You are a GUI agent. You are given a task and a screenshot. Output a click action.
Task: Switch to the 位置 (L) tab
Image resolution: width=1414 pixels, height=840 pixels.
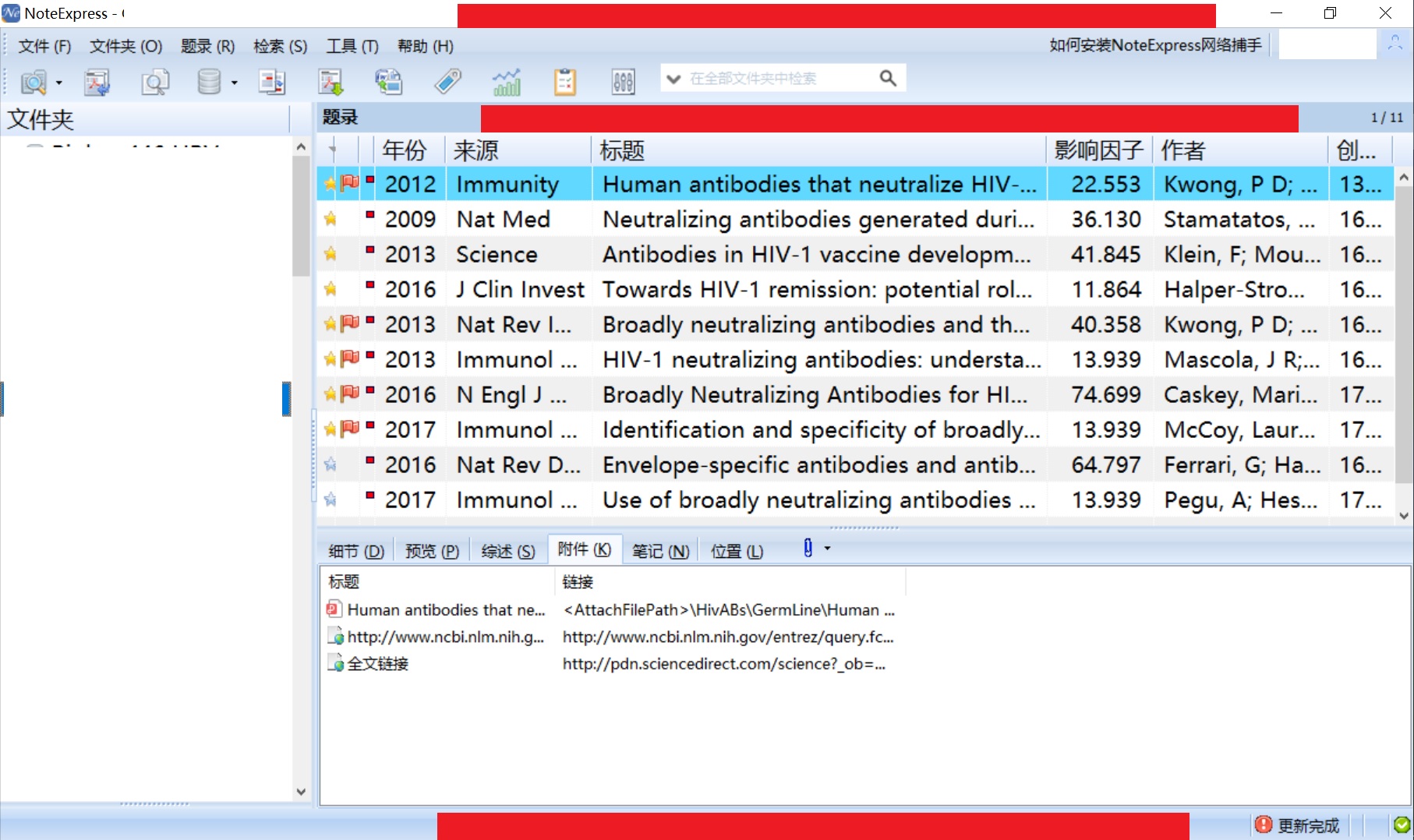(737, 551)
